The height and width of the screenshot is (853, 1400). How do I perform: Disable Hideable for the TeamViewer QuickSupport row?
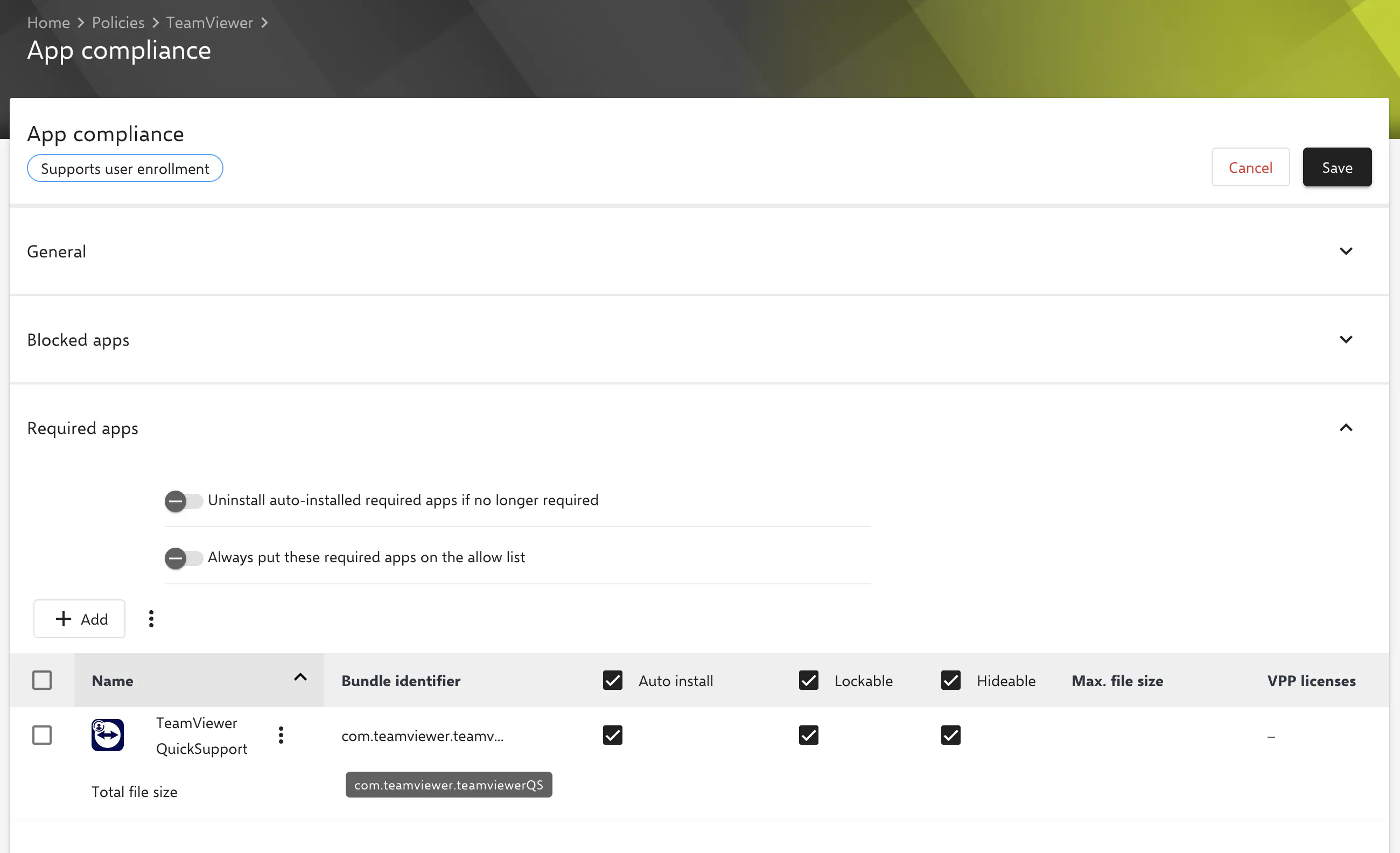point(950,735)
